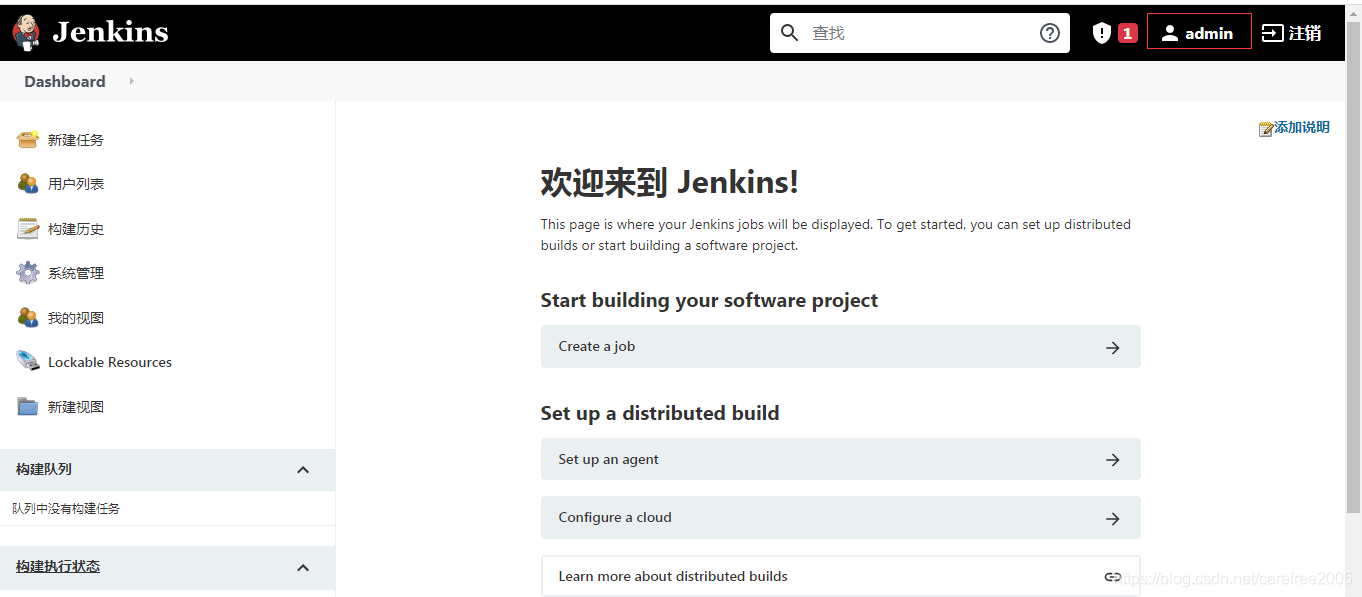
Task: Click the arrow on Set up an agent
Action: click(1113, 460)
